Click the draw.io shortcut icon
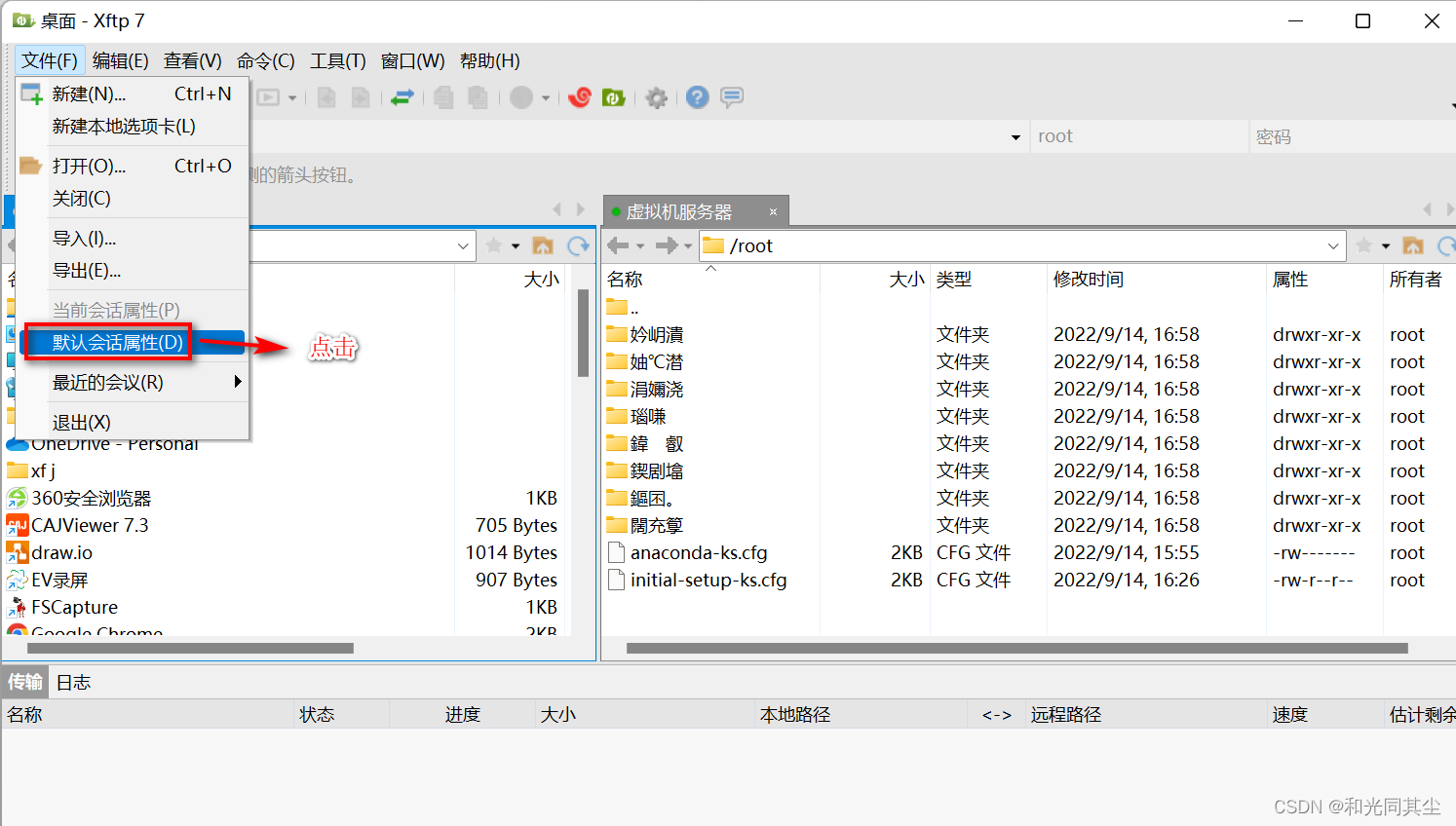Image resolution: width=1456 pixels, height=826 pixels. pos(18,552)
